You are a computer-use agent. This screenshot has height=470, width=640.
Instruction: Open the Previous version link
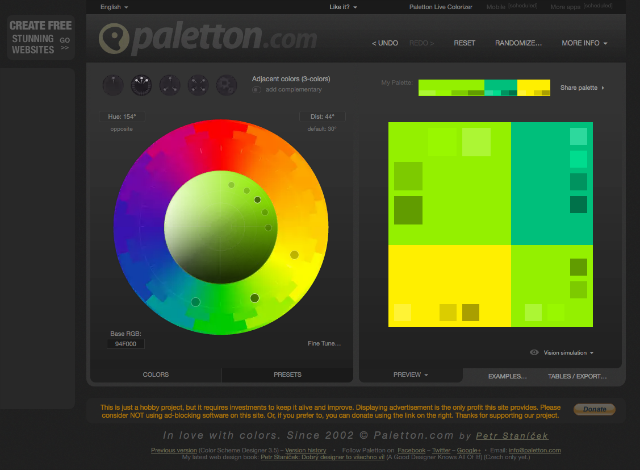tap(174, 450)
